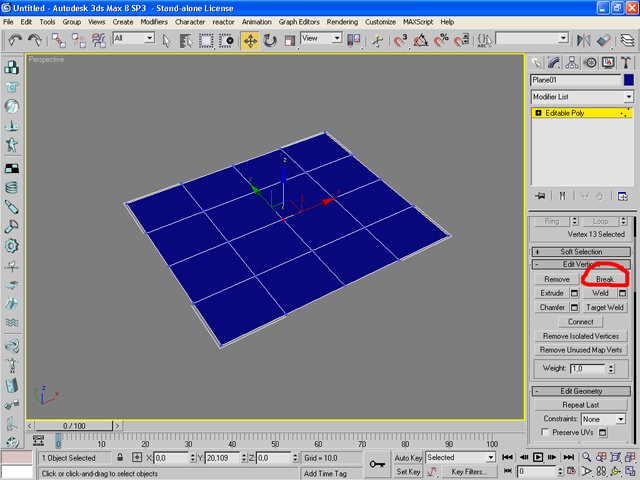Switch to the Create command panel
The image size is (640, 480).
click(x=536, y=62)
